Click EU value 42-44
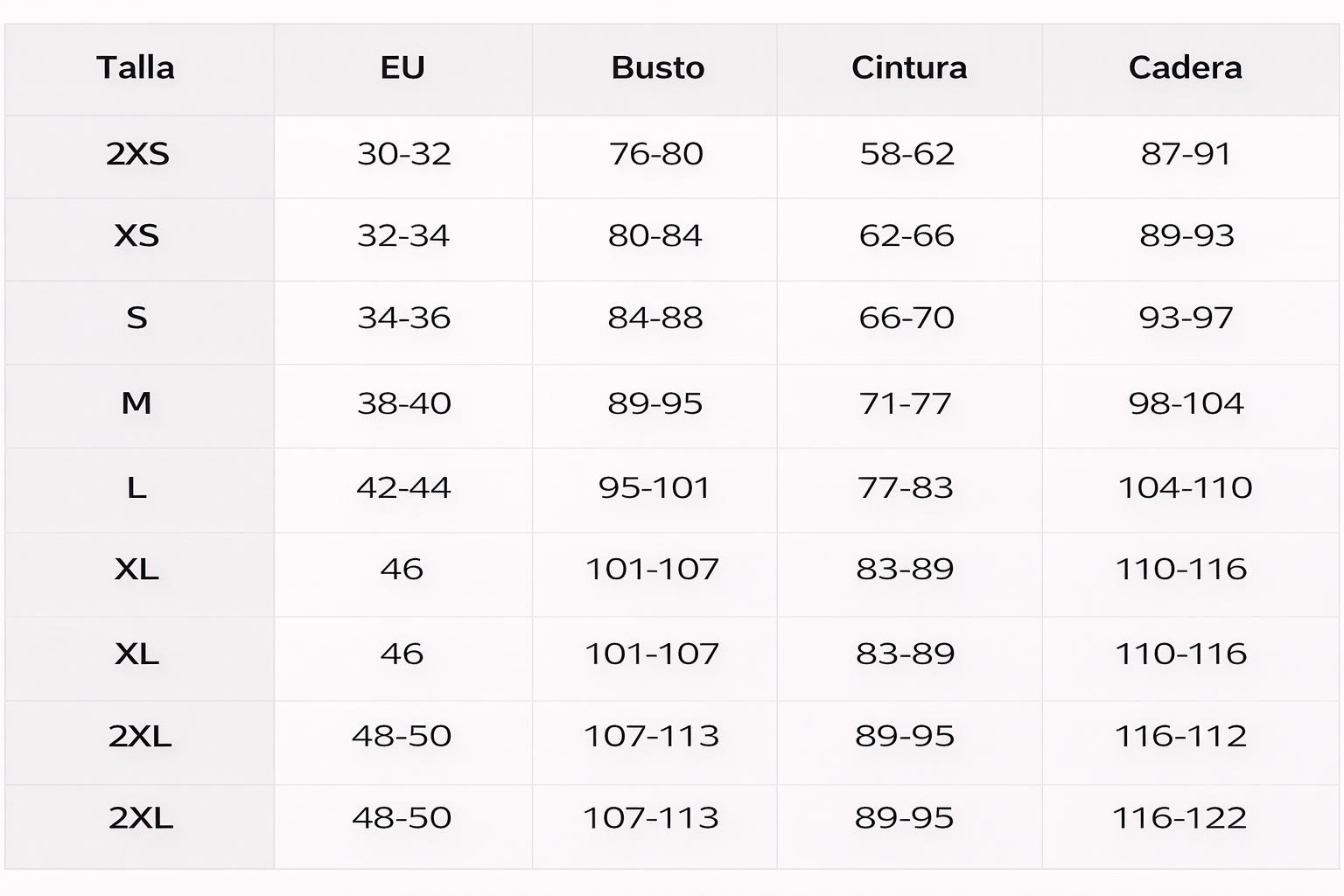The image size is (1344, 896). coord(403,487)
